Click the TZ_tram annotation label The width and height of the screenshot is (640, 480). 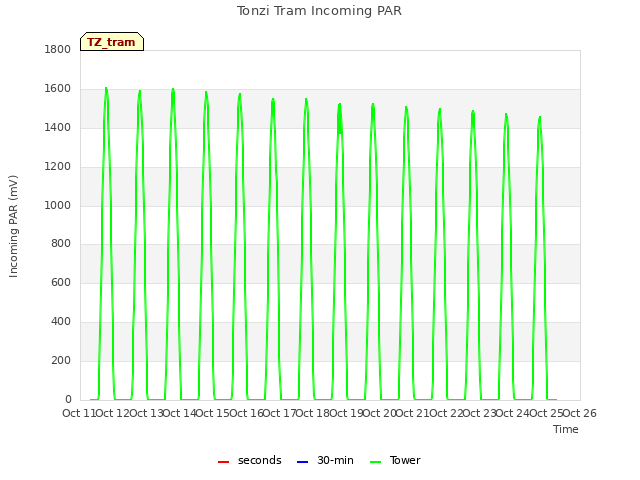coord(112,42)
